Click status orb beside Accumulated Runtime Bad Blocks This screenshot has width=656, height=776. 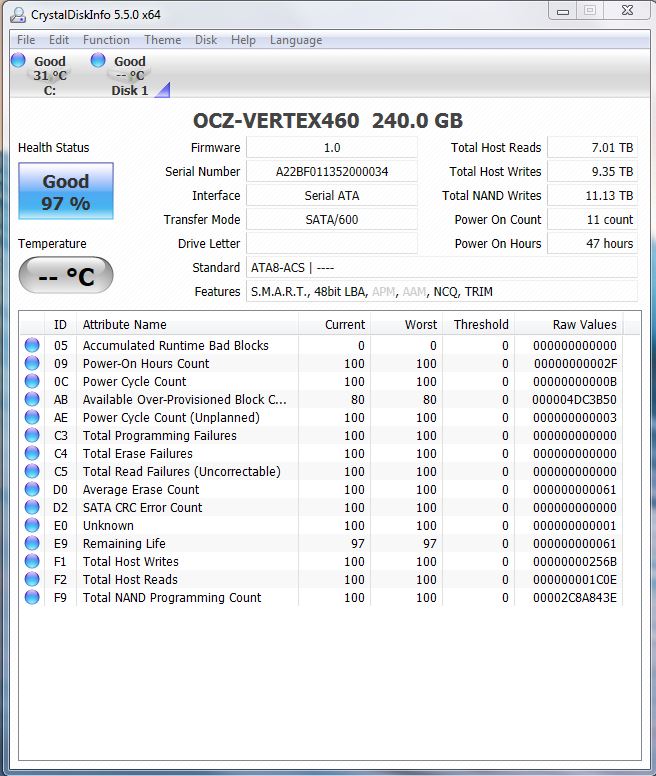point(33,346)
